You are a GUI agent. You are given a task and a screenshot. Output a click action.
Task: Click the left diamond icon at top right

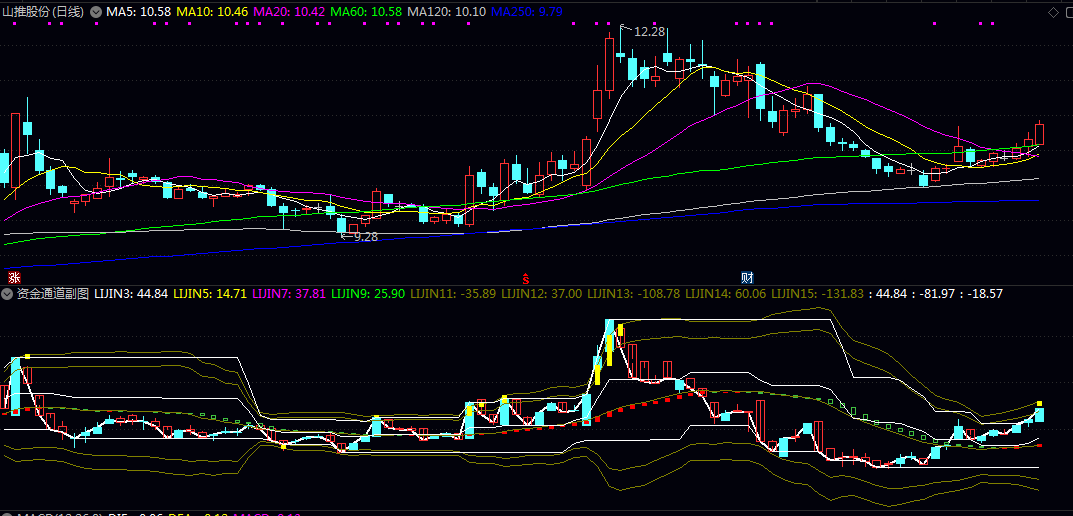(x=1053, y=11)
